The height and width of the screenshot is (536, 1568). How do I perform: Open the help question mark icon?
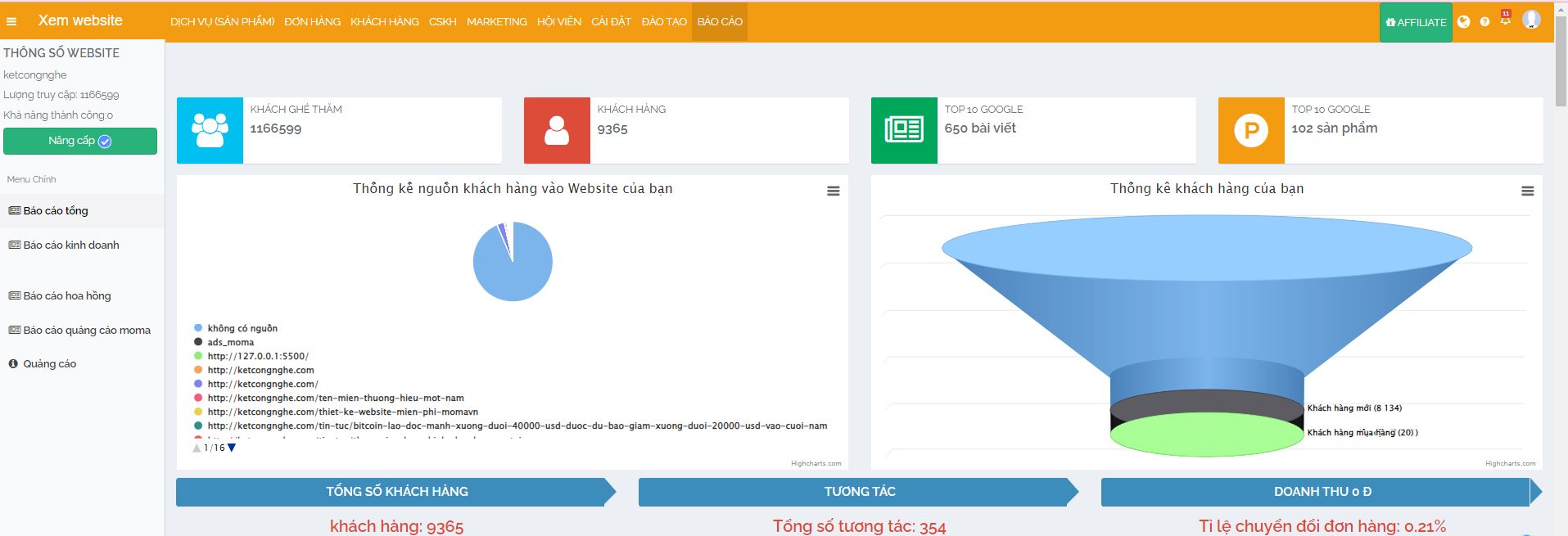pos(1484,22)
